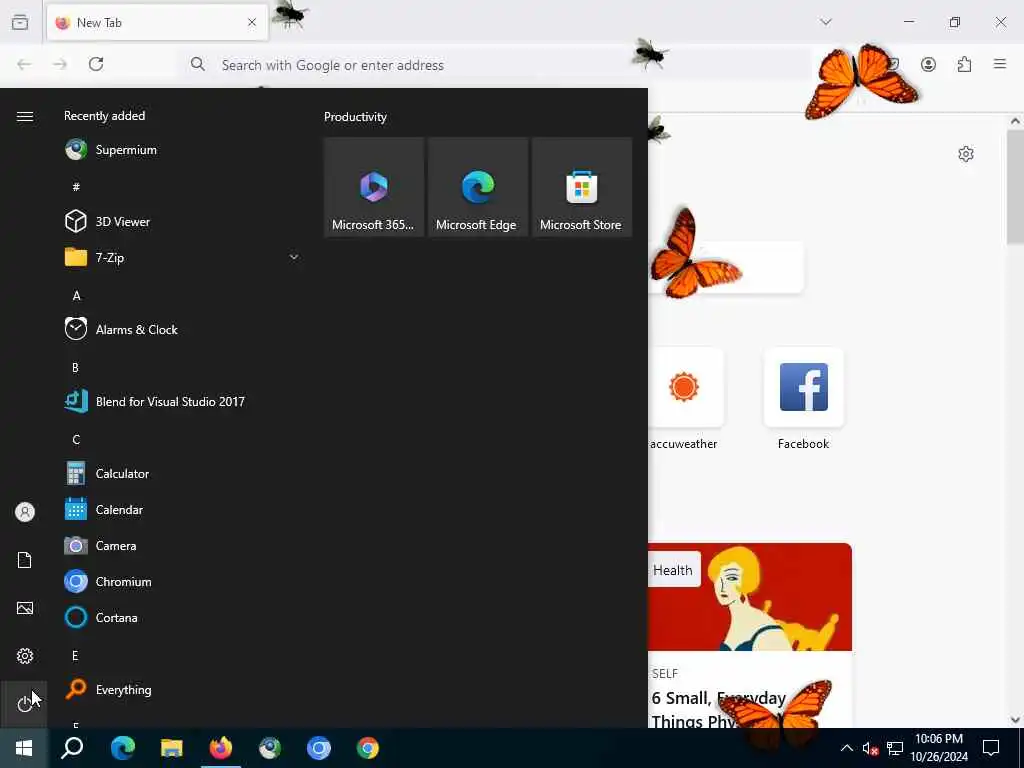Jump to letter # section header
This screenshot has height=768, width=1024.
tap(76, 187)
